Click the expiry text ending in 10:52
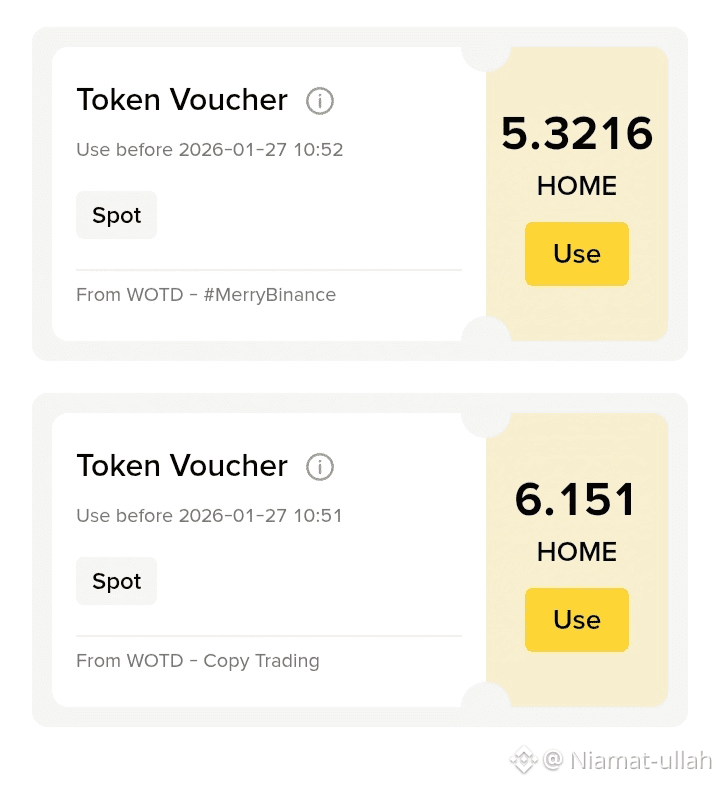The image size is (720, 785). click(x=209, y=150)
